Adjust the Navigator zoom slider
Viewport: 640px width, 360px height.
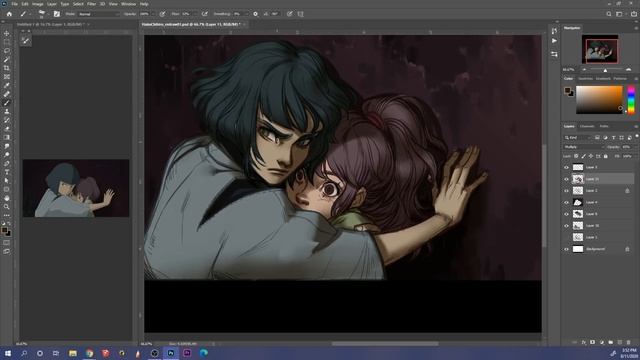click(x=605, y=70)
